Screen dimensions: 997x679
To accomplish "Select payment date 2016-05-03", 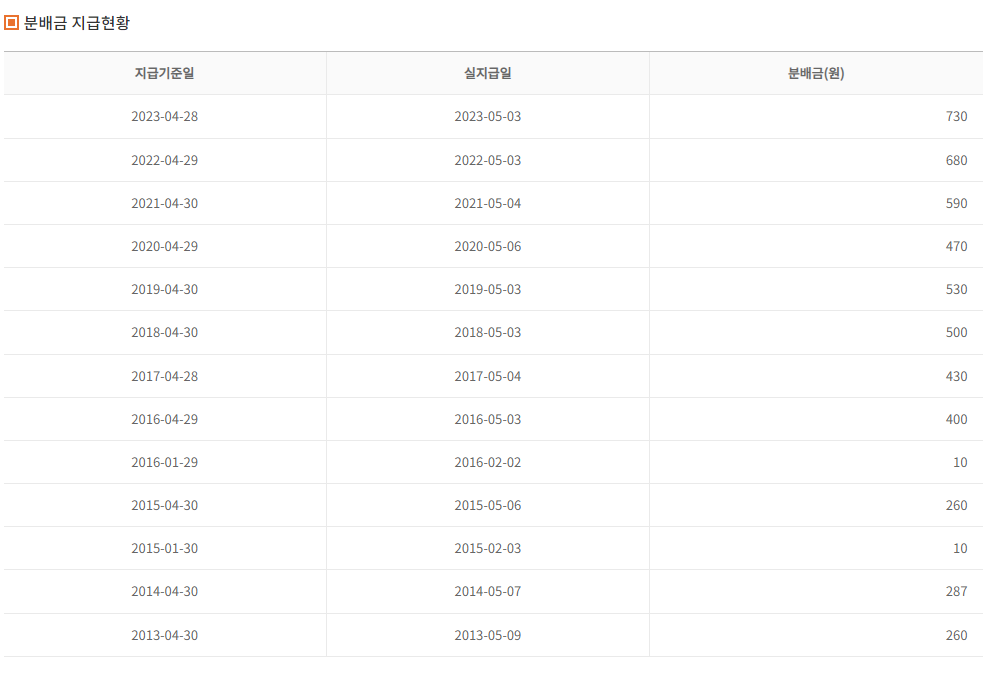I will point(488,420).
